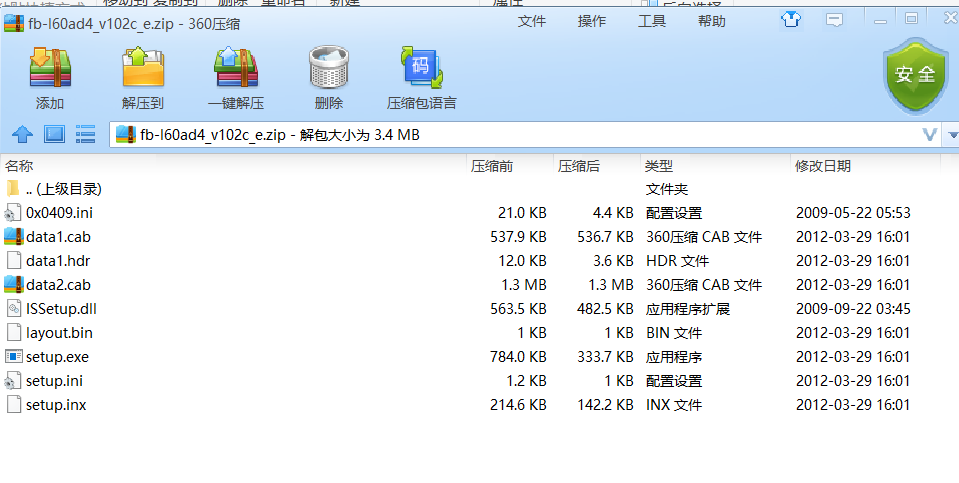
Task: Click the 删除 (Delete) trash icon
Action: tap(328, 70)
